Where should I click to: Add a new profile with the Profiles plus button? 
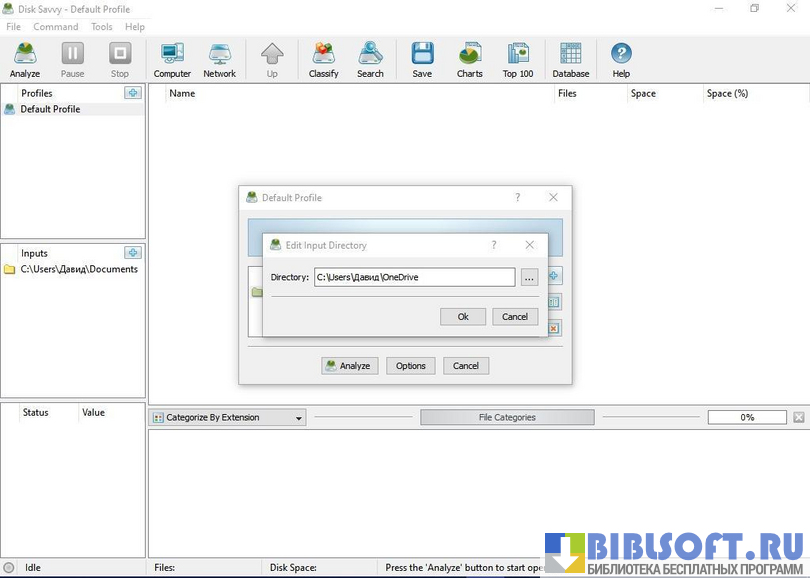(x=133, y=93)
